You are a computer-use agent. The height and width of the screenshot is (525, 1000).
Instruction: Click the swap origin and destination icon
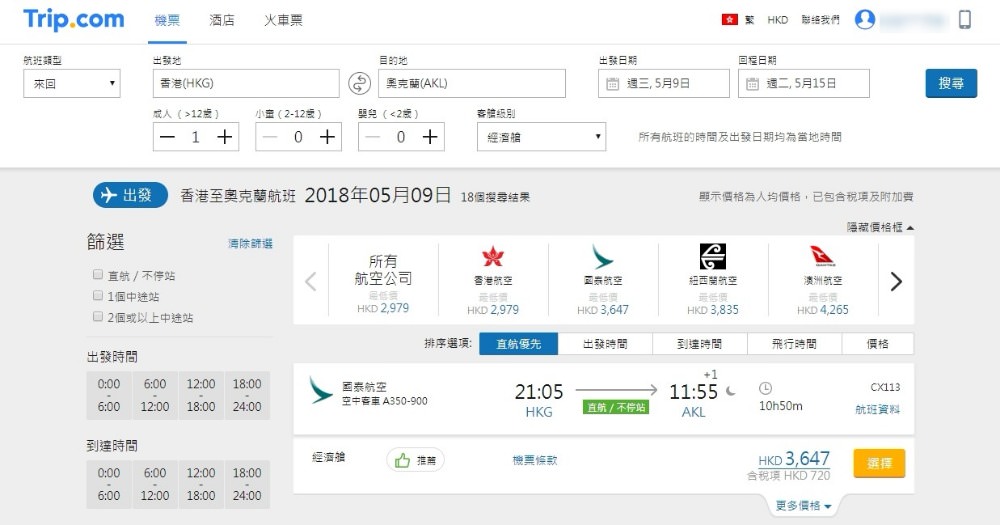359,83
